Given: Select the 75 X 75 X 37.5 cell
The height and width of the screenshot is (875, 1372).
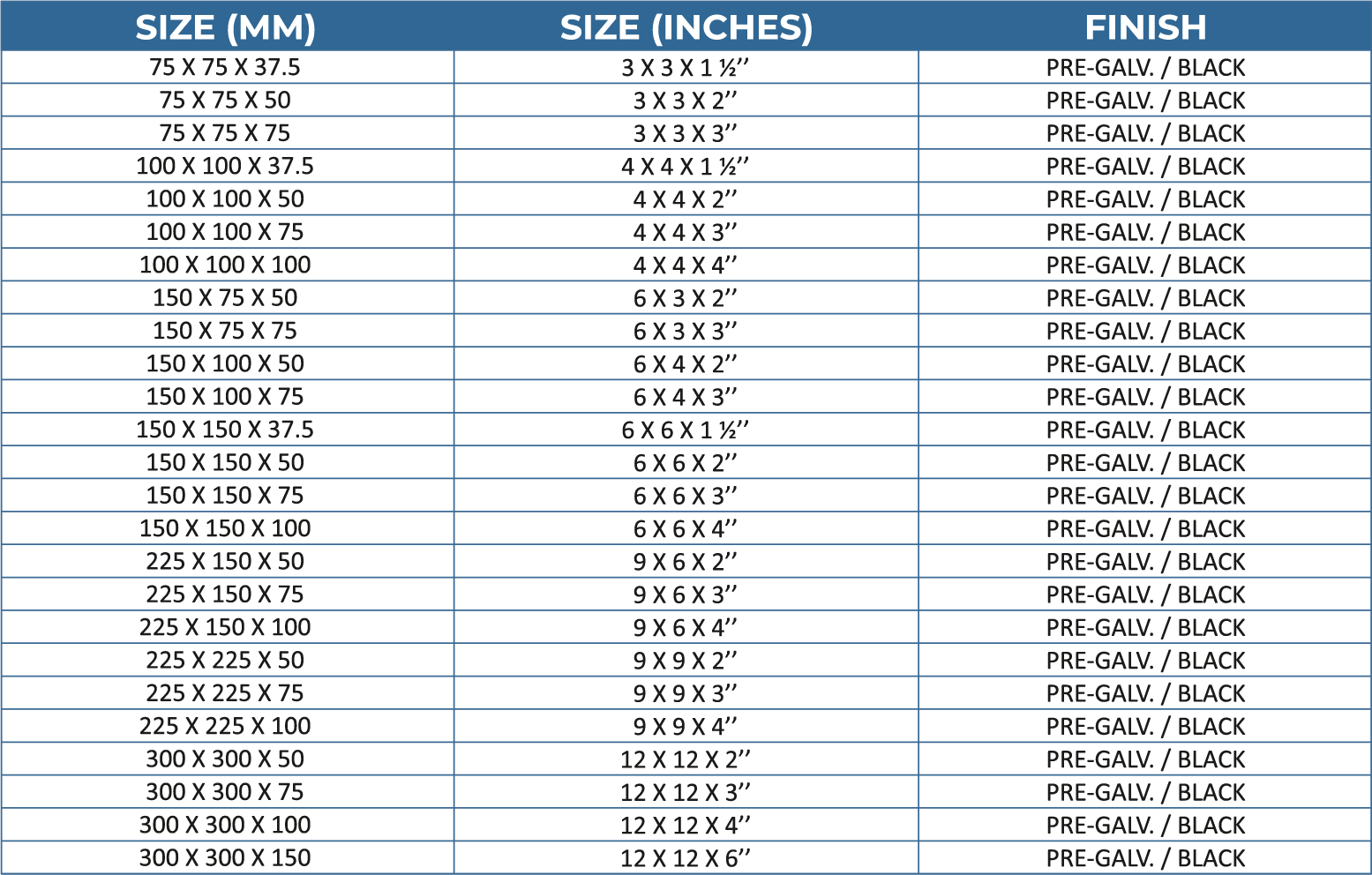Looking at the screenshot, I should click(x=225, y=67).
